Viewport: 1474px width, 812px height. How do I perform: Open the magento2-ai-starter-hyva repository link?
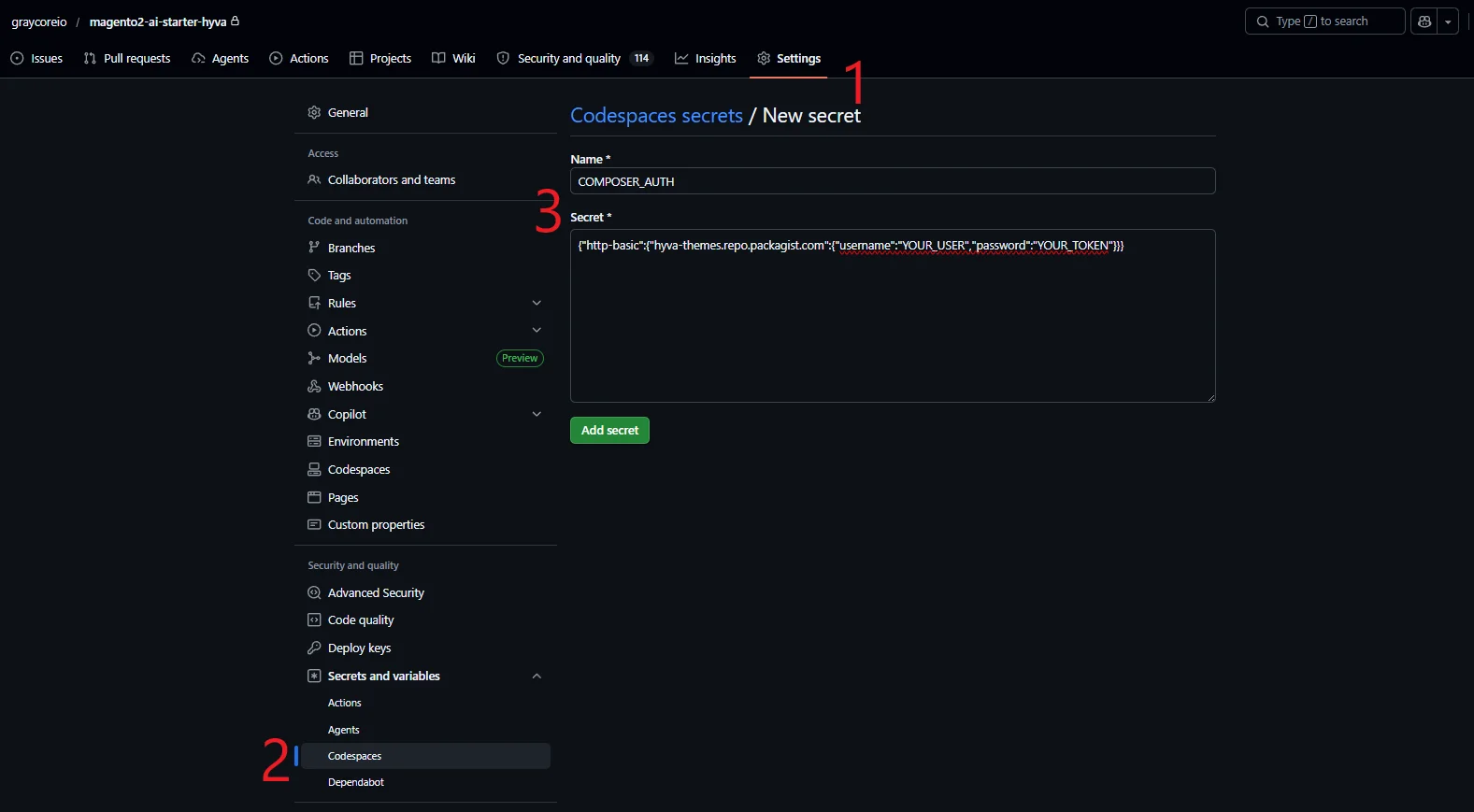158,21
